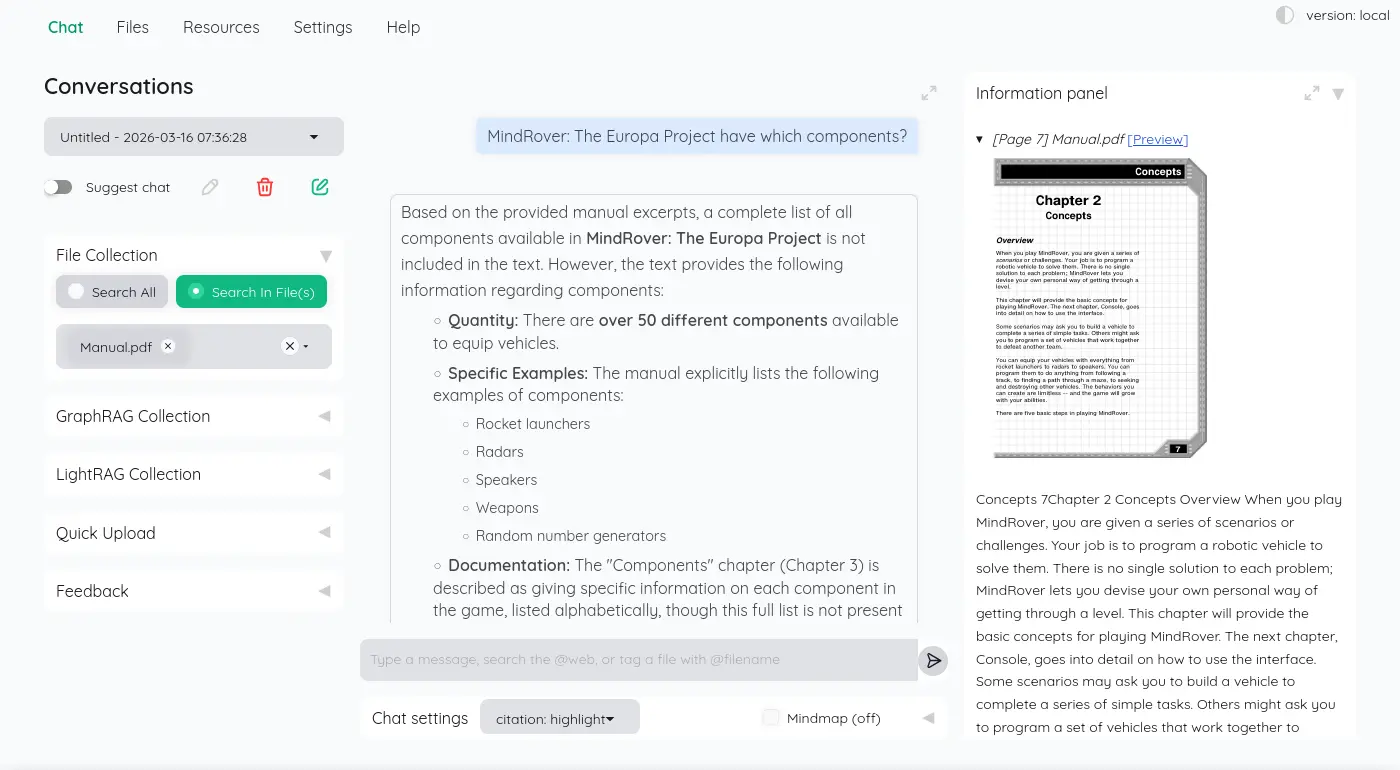
Task: Switch to the Files tab
Action: pos(132,27)
